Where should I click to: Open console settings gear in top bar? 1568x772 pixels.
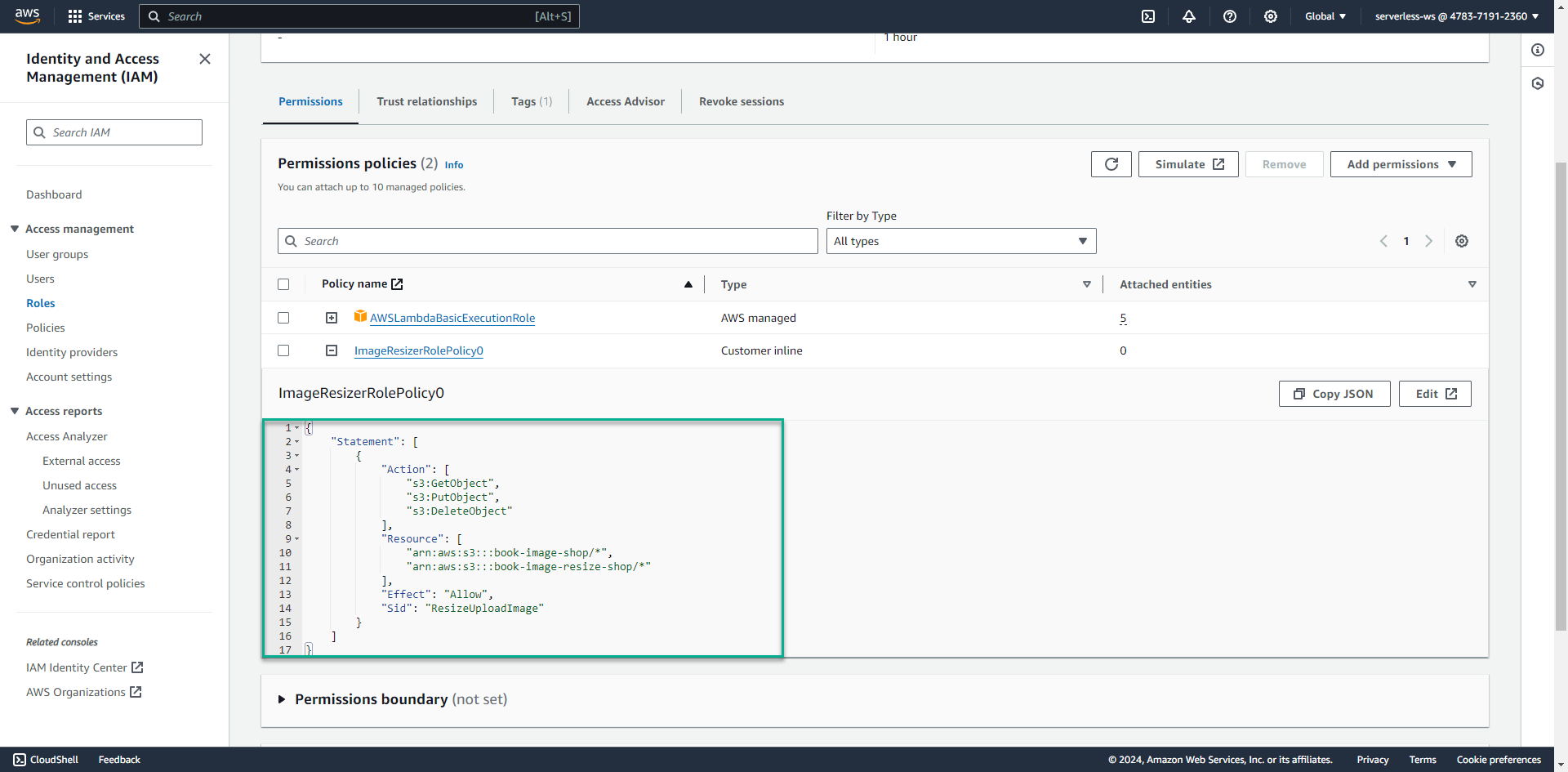(x=1271, y=16)
